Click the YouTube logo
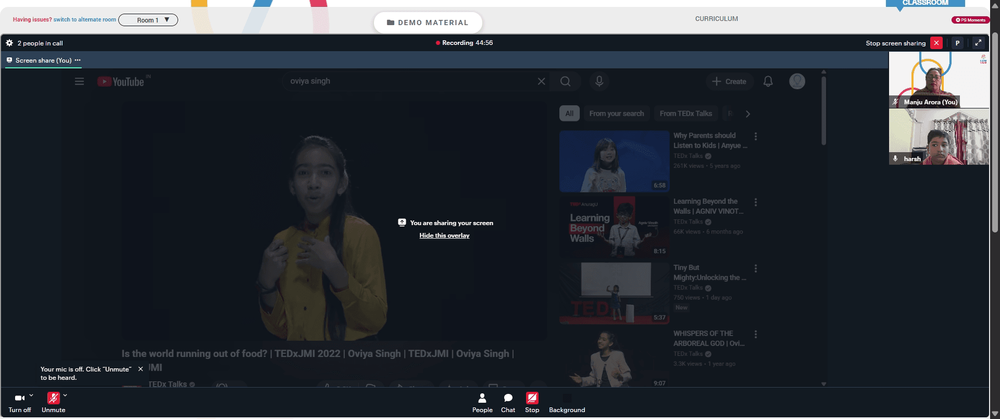The width and height of the screenshot is (1000, 419). [x=121, y=81]
